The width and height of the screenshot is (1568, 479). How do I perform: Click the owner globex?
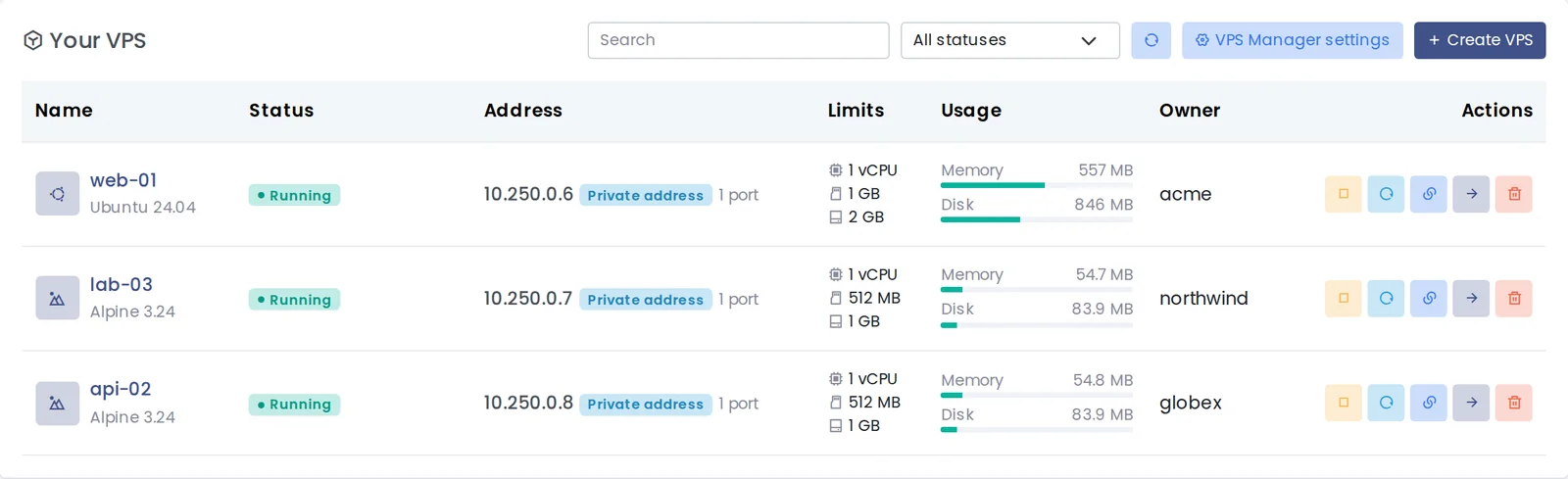tap(1191, 403)
